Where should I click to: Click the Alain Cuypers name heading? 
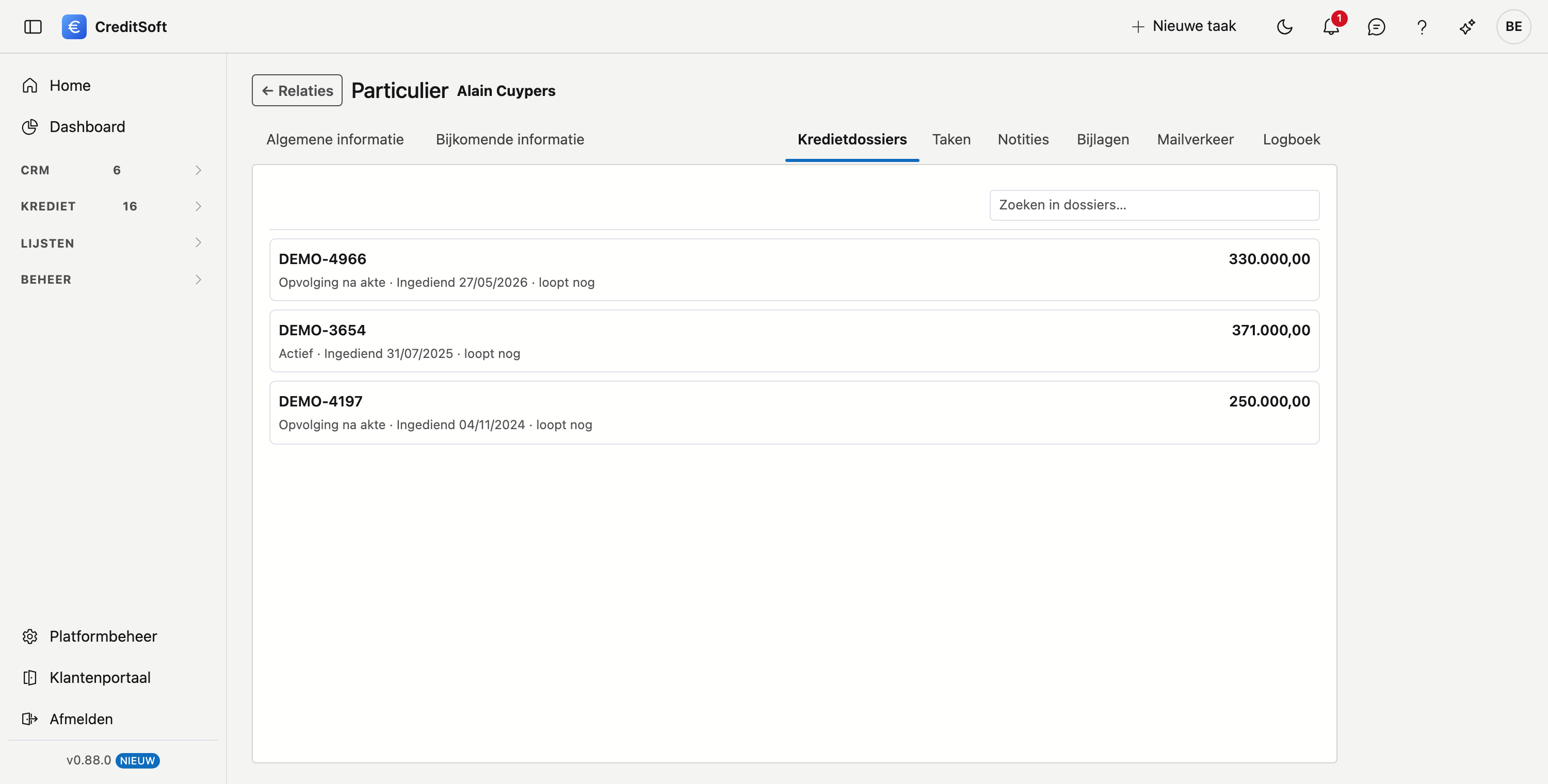coord(506,91)
